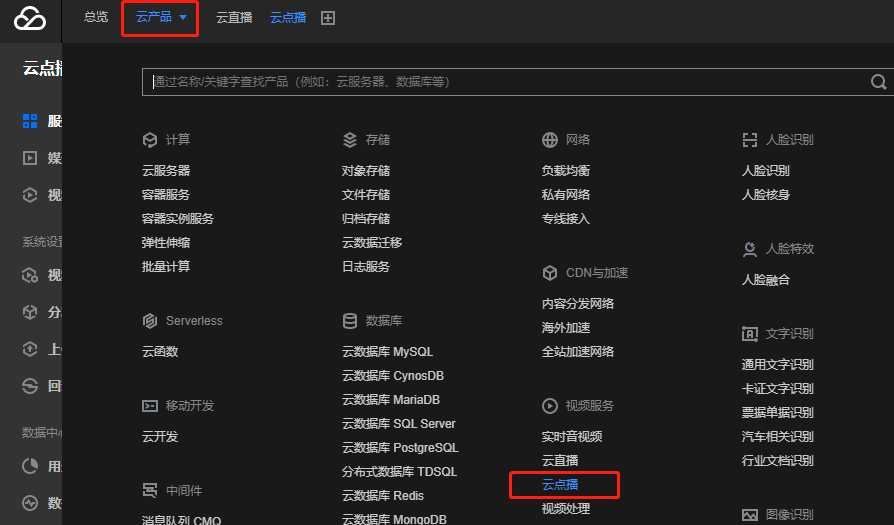
Task: Open 日志服务 product link
Action: pos(366,266)
